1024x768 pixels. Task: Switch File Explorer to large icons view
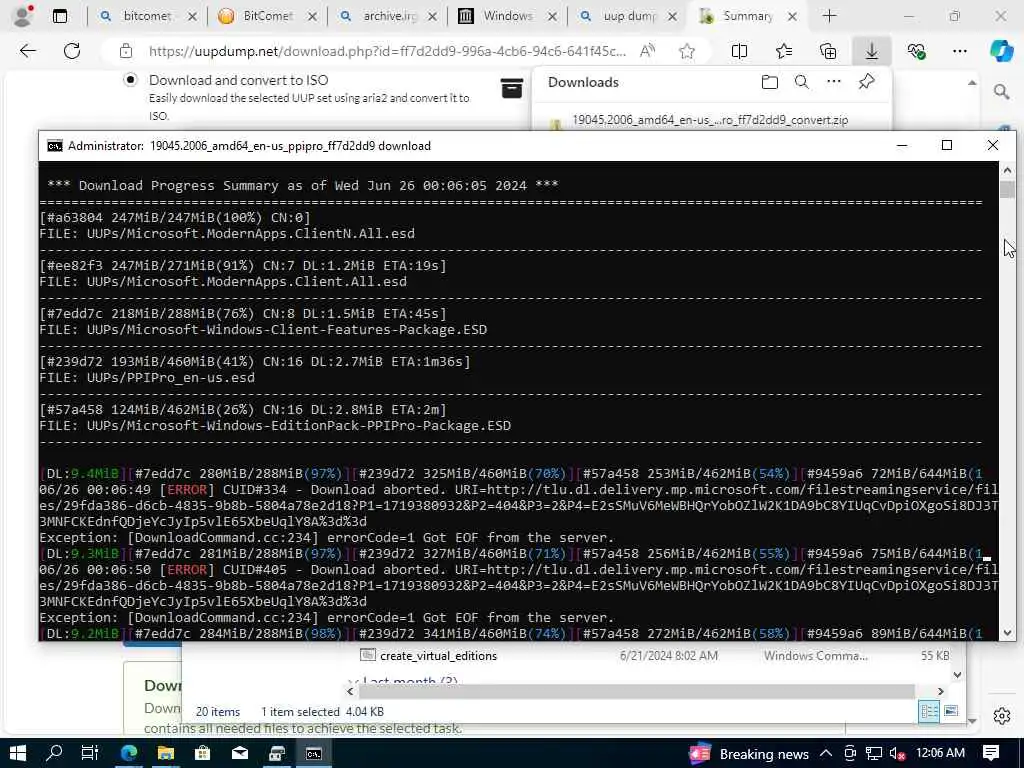point(951,711)
